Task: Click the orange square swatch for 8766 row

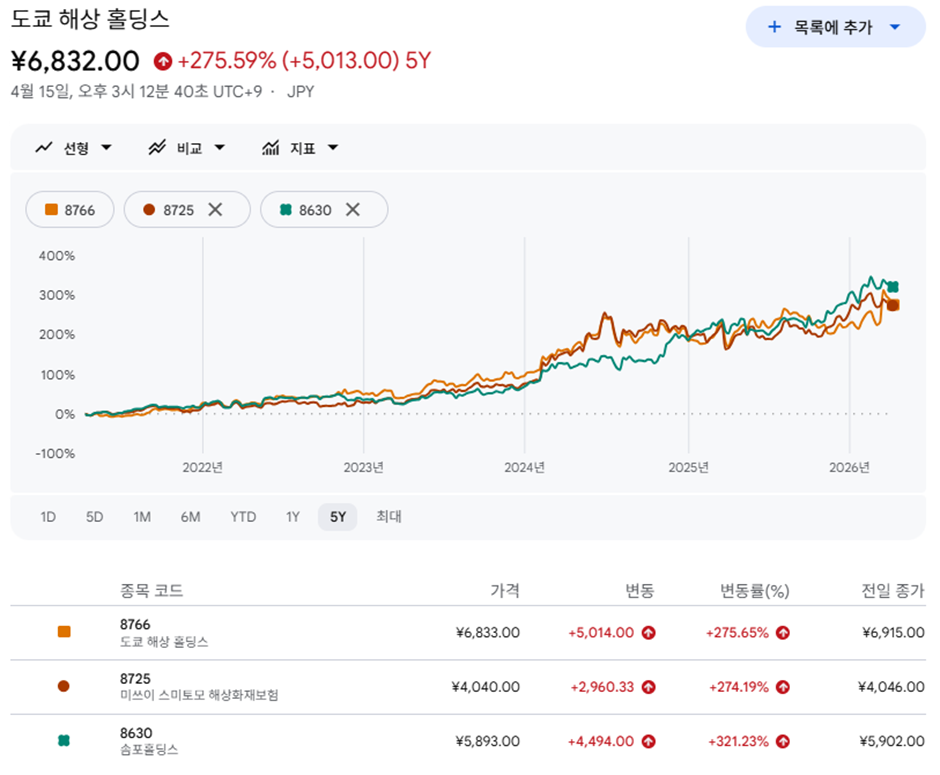Action: (64, 632)
